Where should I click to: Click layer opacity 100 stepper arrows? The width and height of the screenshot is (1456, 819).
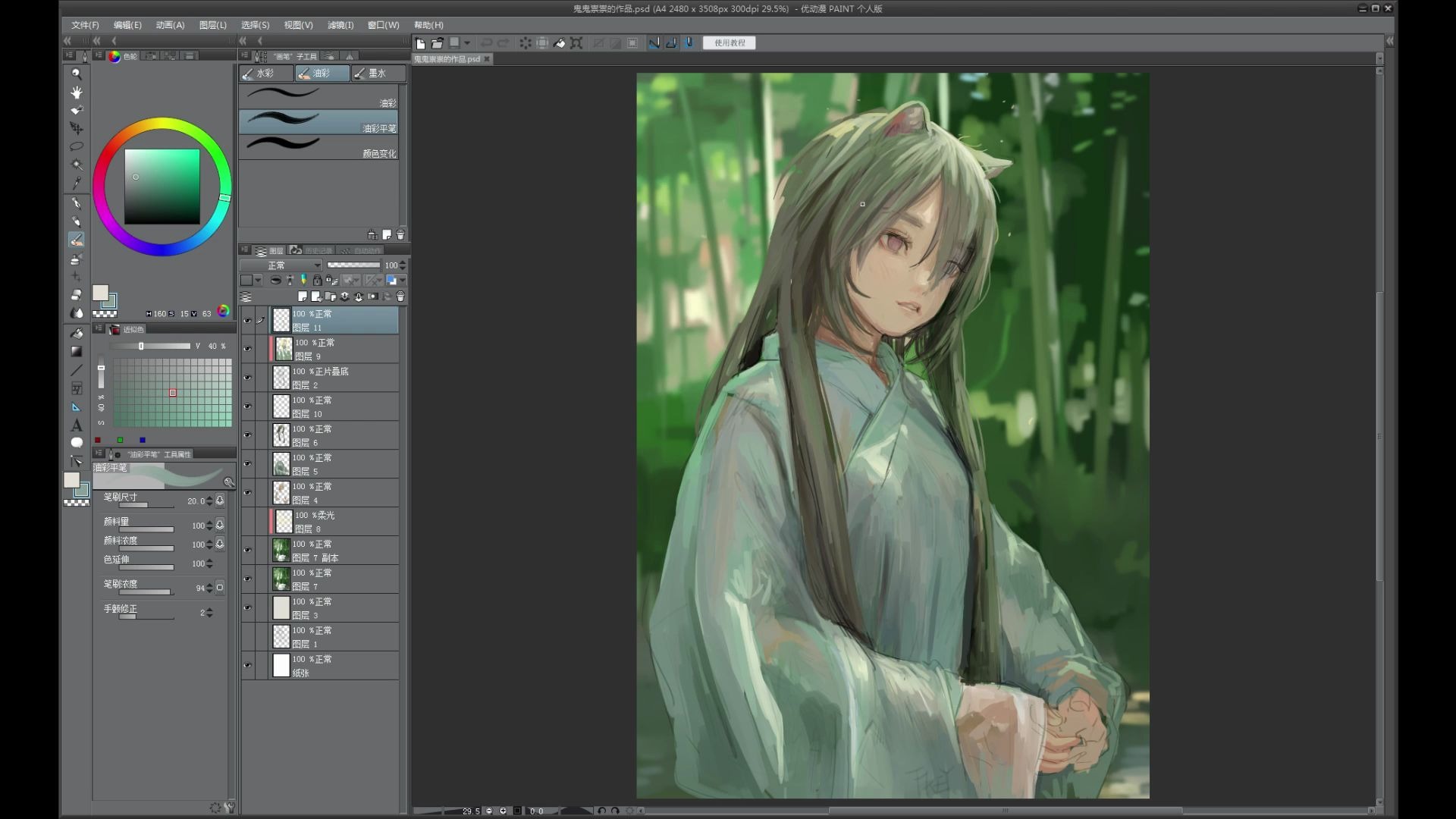pos(403,265)
